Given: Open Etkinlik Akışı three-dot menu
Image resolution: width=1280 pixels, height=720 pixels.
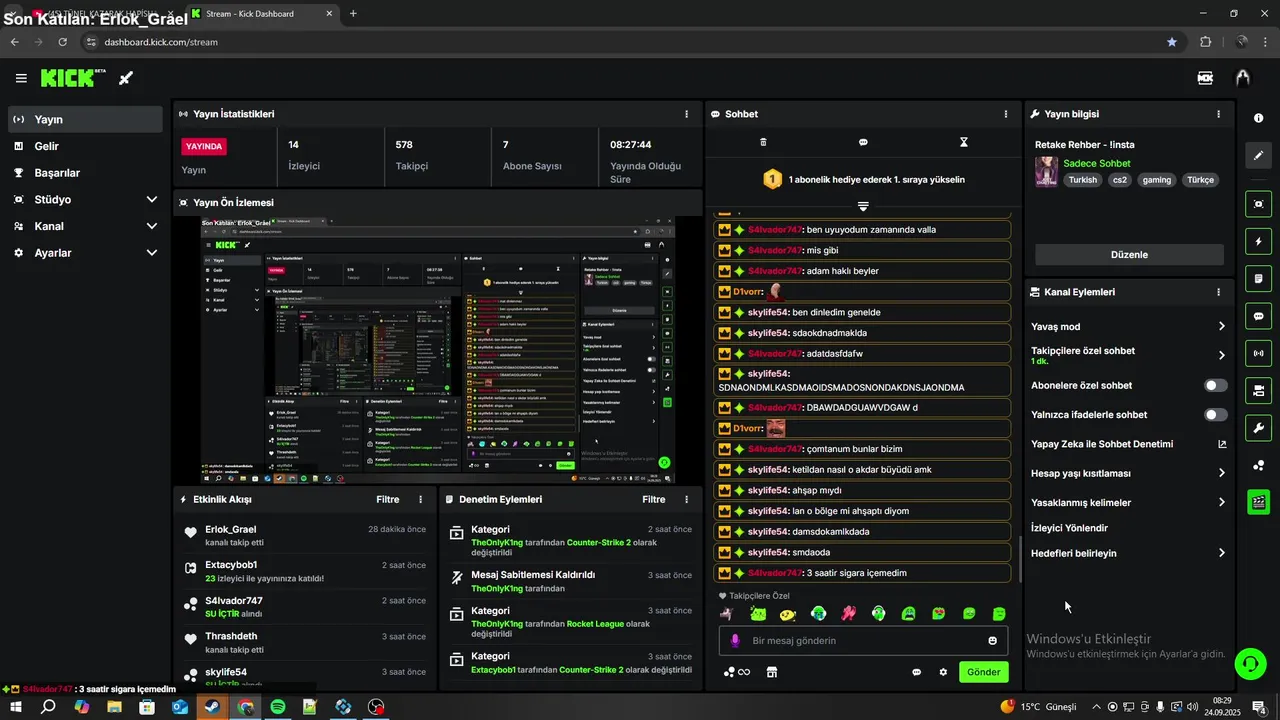Looking at the screenshot, I should click(420, 499).
